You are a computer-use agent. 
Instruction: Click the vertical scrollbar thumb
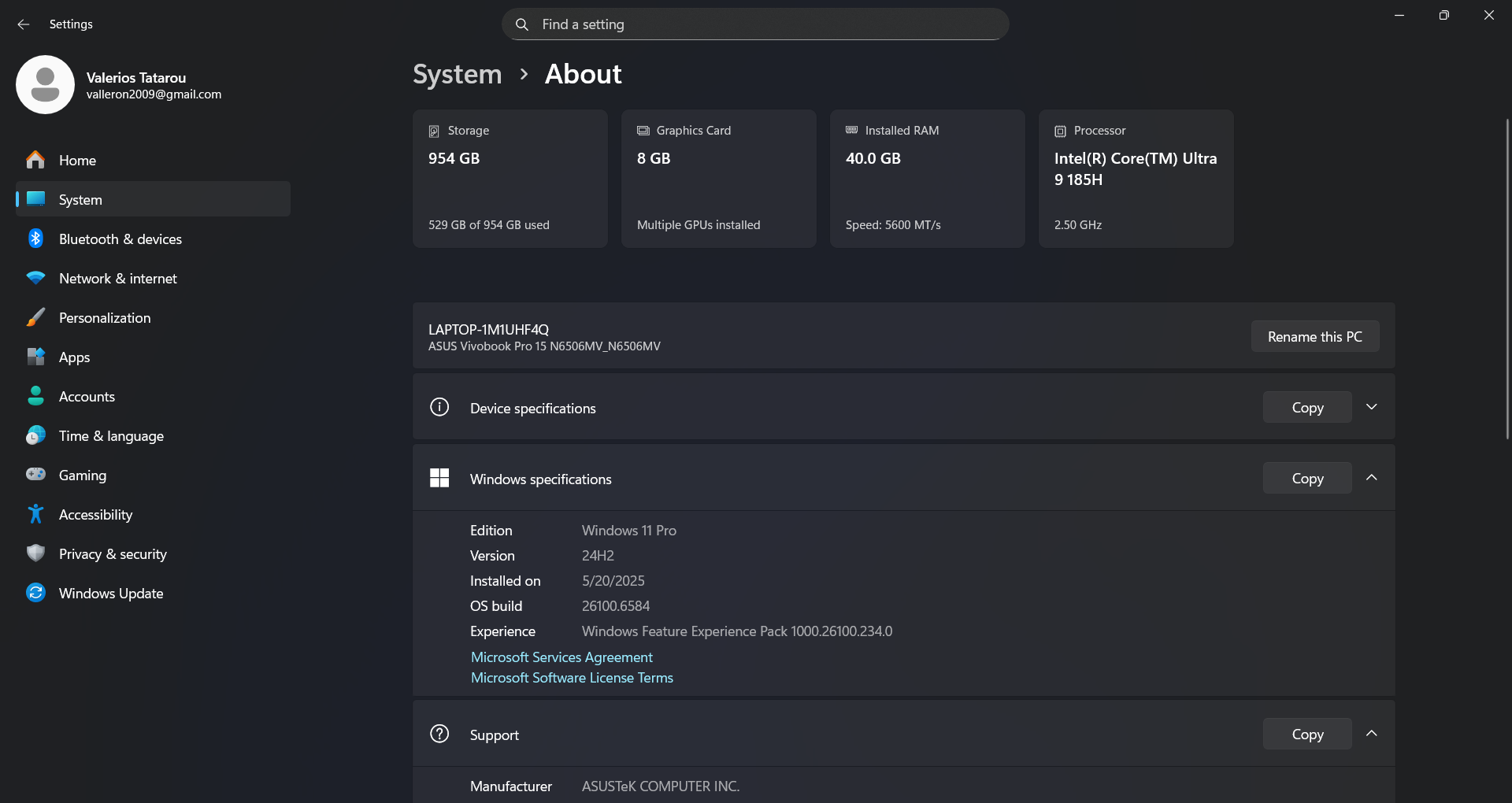[x=1507, y=279]
